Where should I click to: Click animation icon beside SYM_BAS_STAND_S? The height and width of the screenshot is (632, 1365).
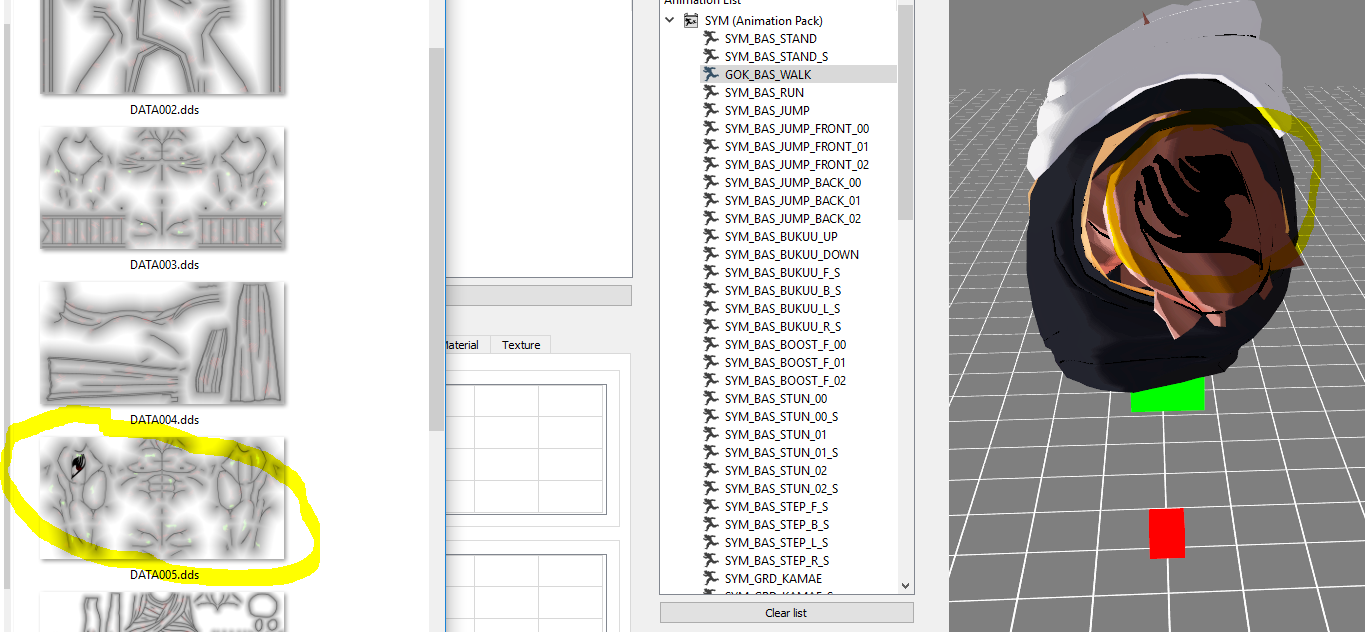tap(712, 56)
